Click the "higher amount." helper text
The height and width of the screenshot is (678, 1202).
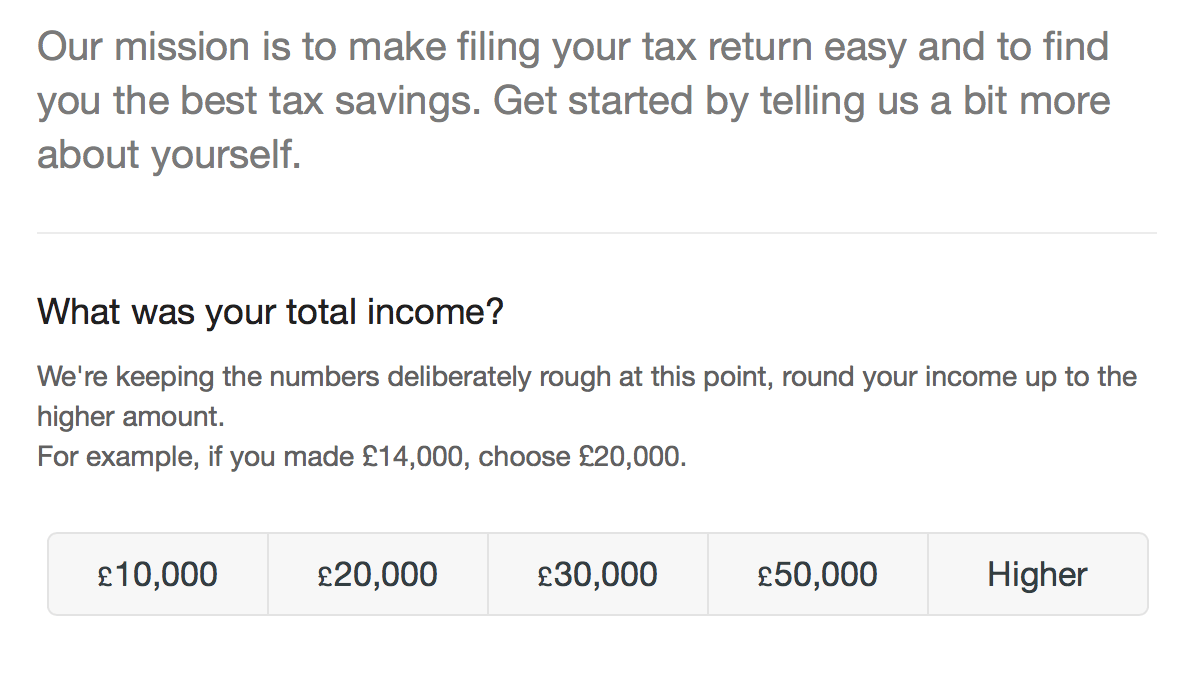[130, 417]
